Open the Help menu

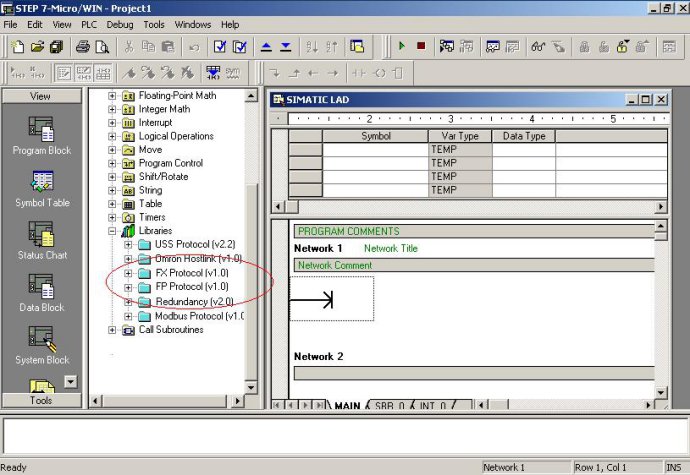click(x=230, y=25)
